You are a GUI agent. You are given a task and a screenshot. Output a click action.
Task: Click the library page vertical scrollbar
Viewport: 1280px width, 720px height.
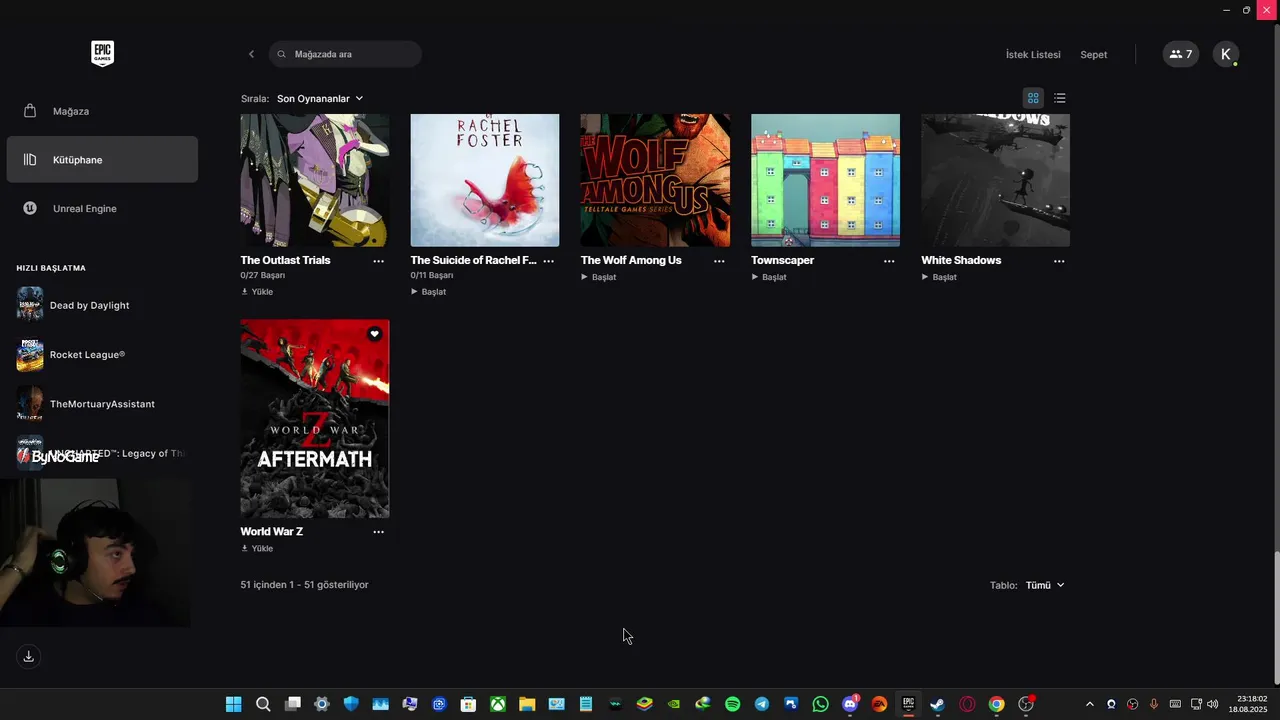click(x=1275, y=618)
